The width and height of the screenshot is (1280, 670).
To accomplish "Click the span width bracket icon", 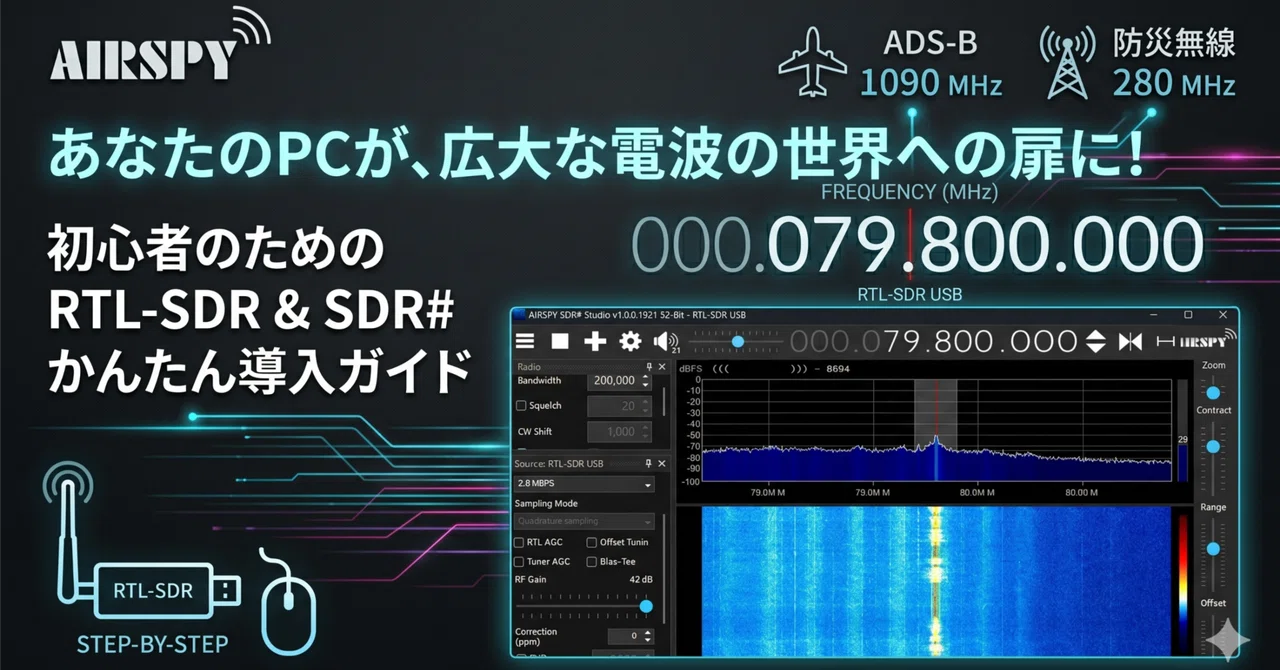I will (1166, 341).
